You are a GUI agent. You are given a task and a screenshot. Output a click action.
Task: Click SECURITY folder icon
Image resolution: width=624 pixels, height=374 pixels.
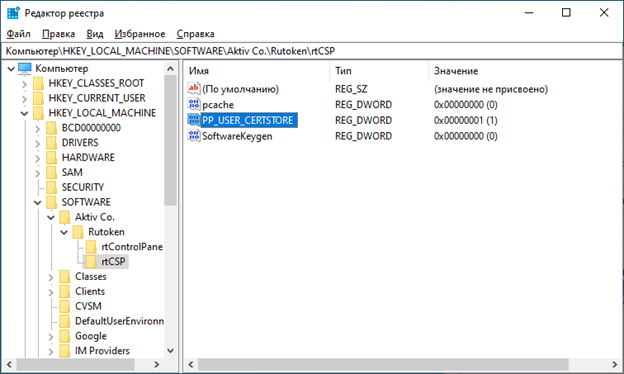click(51, 187)
